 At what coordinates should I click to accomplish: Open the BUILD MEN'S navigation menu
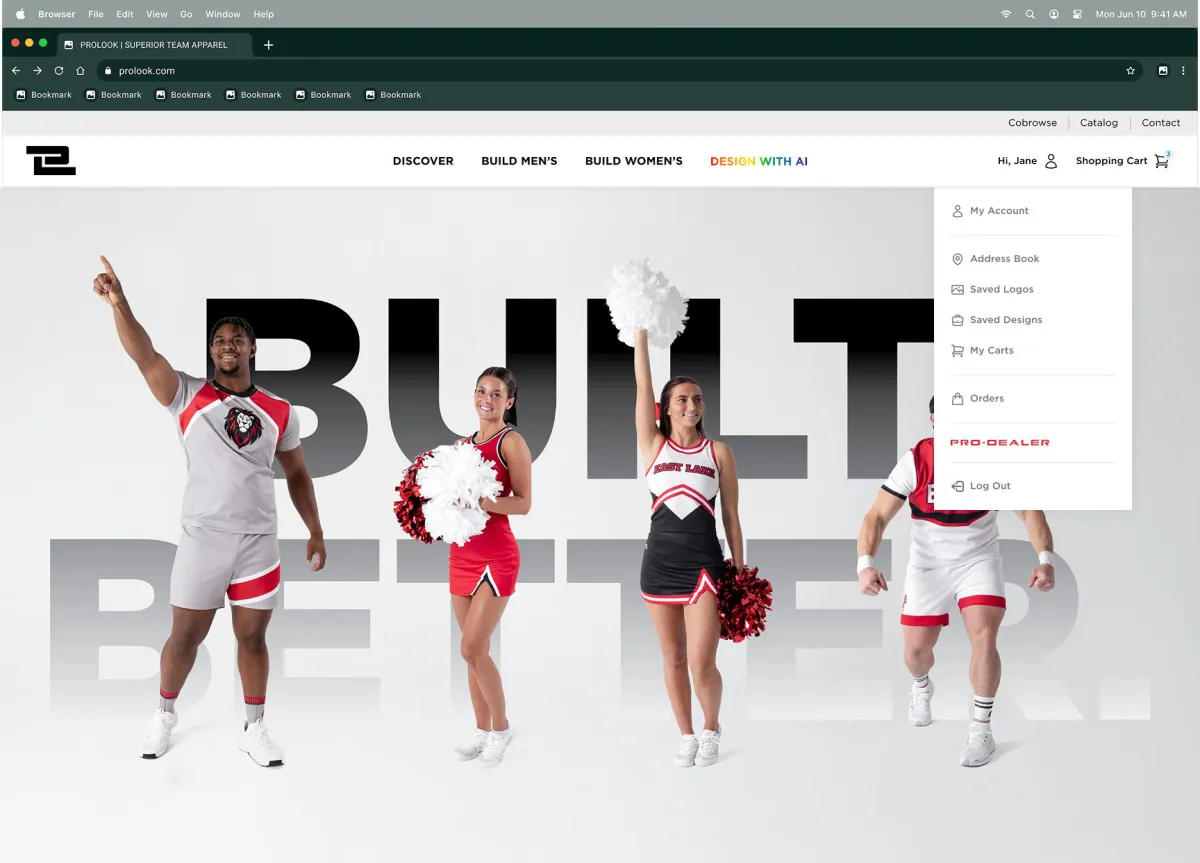coord(519,161)
